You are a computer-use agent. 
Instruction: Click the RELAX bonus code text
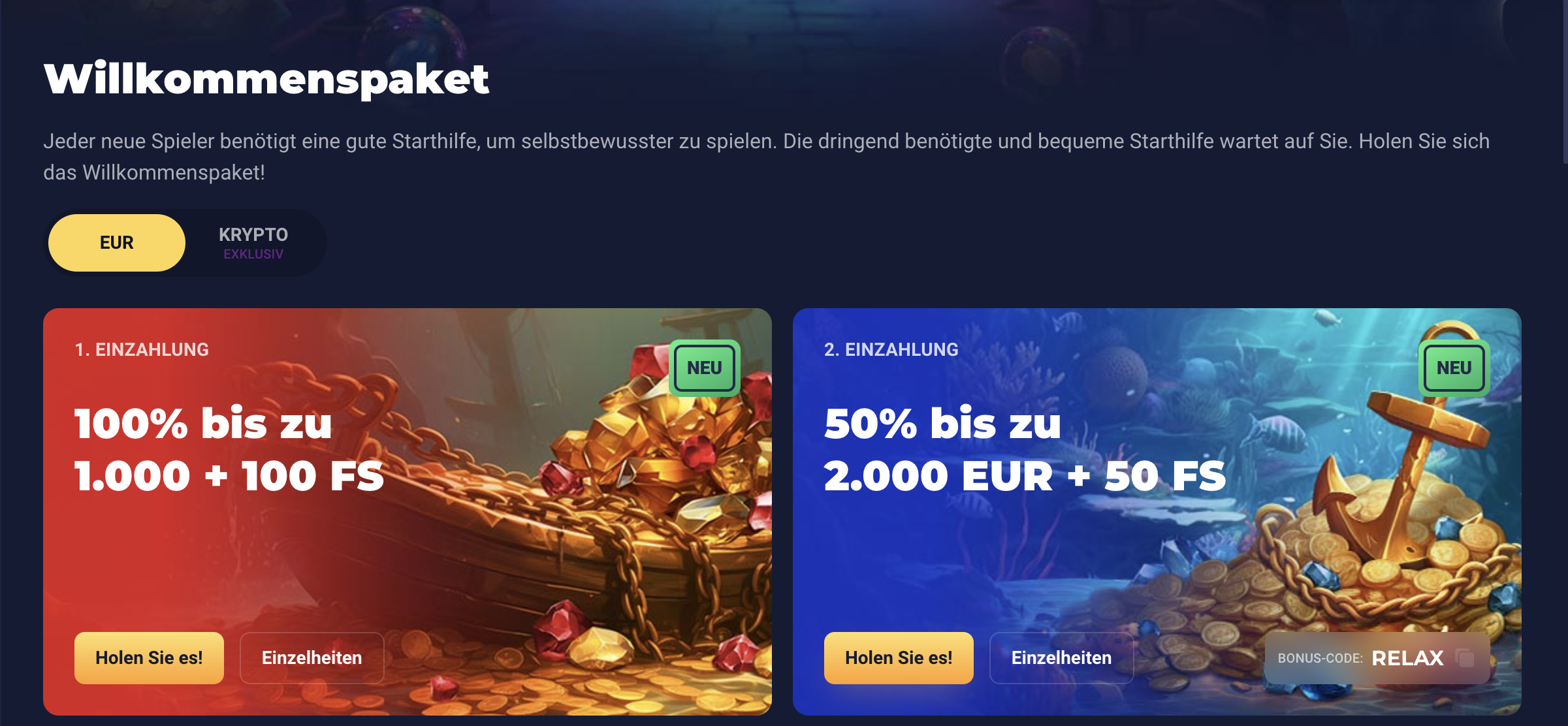point(1407,658)
